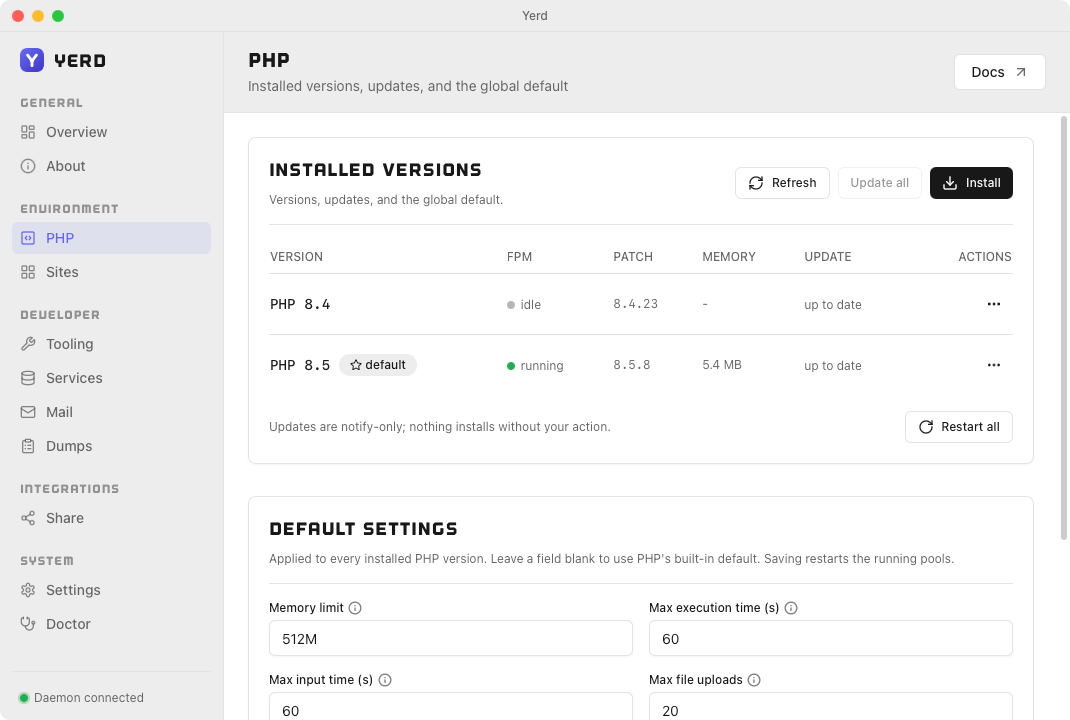Click the idle FPM status text
The image size is (1070, 720).
[530, 305]
